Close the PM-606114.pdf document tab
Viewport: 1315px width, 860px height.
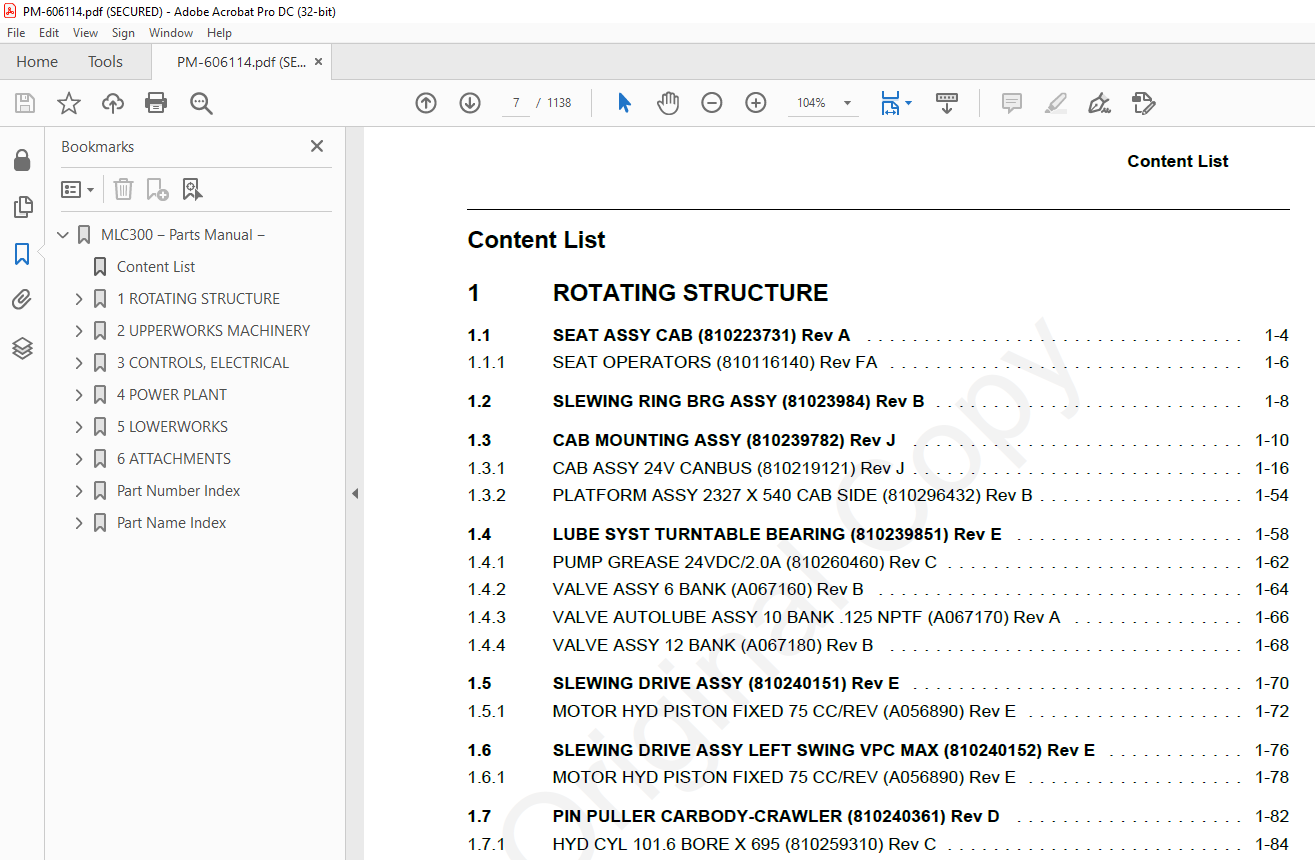[318, 62]
